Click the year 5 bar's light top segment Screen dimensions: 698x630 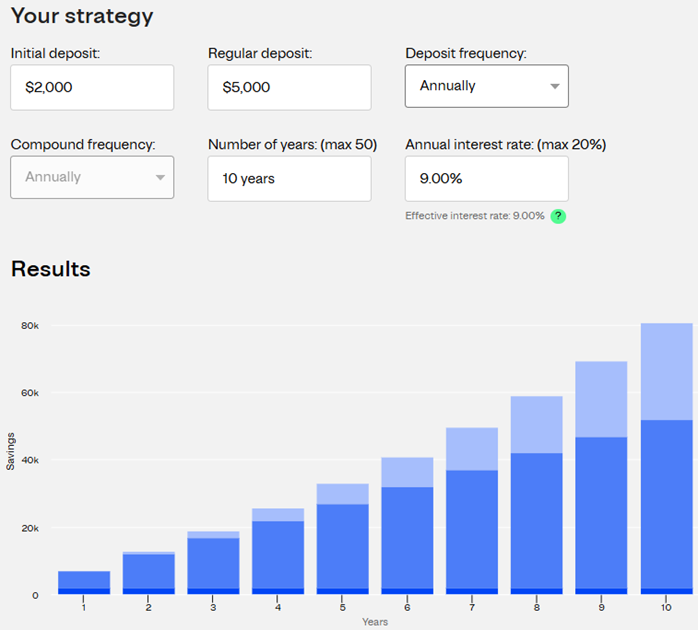[343, 493]
